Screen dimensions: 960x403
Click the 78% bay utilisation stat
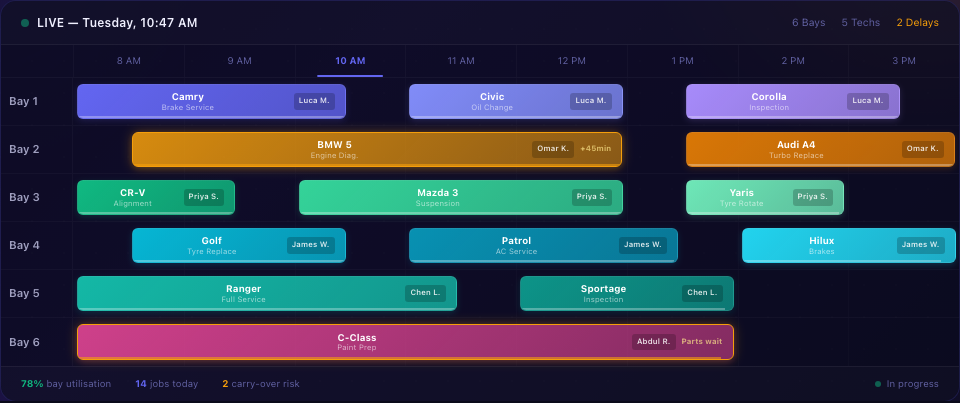pos(66,384)
